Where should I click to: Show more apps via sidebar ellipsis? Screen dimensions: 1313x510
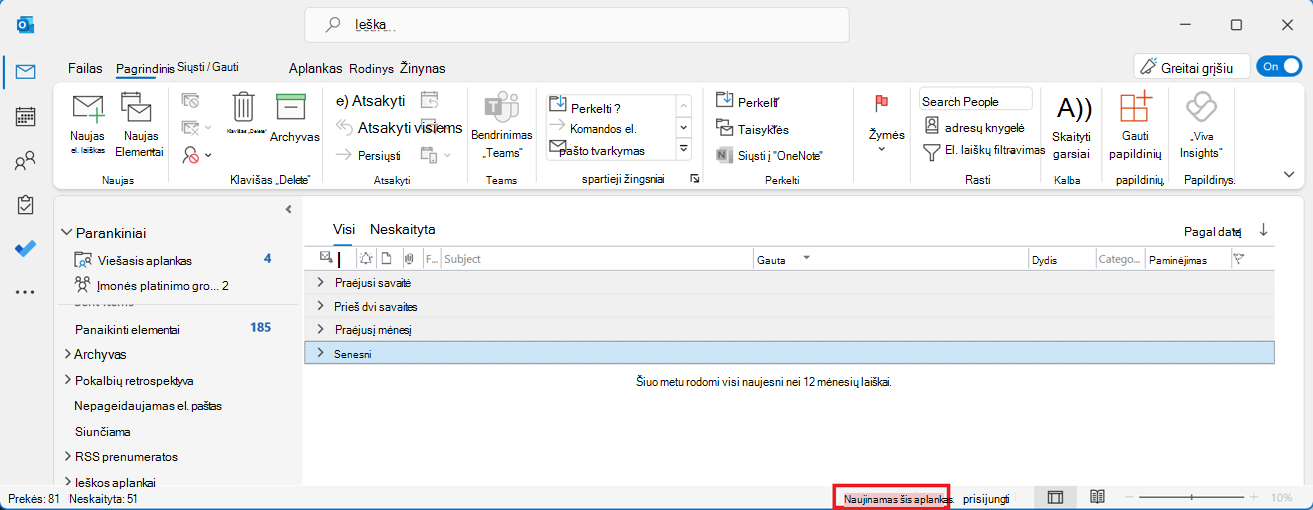point(26,292)
